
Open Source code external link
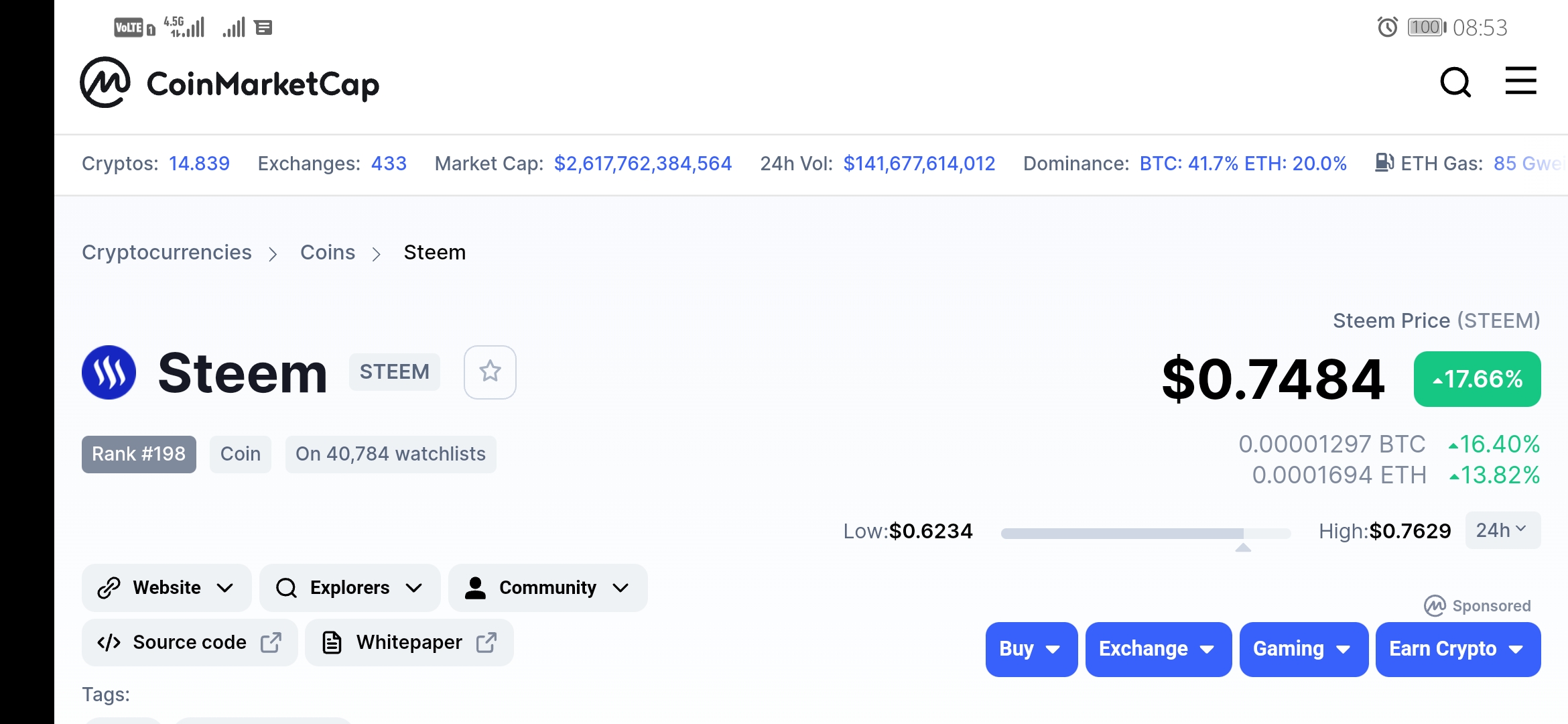pyautogui.click(x=190, y=642)
